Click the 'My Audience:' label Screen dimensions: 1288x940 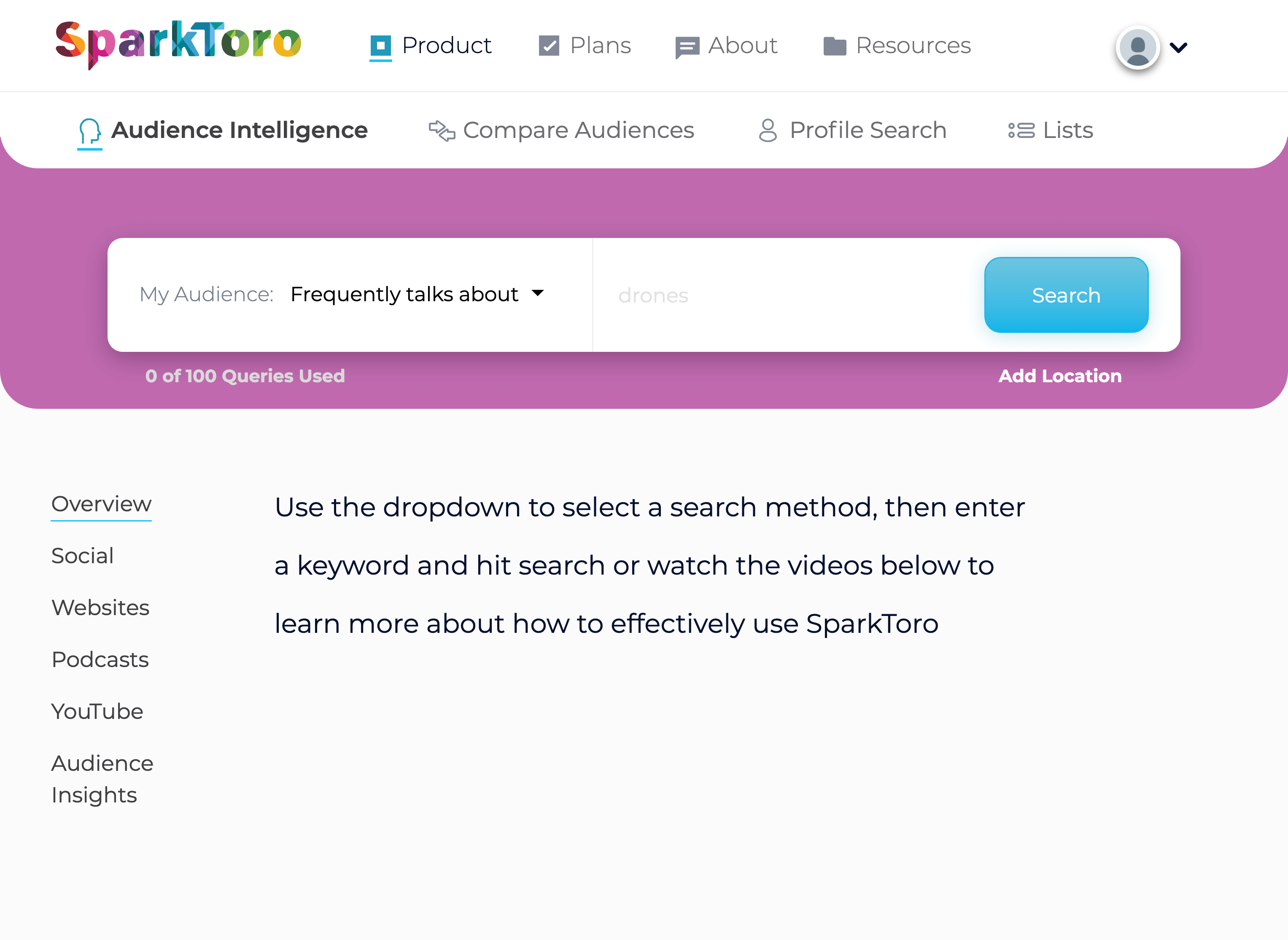[206, 294]
